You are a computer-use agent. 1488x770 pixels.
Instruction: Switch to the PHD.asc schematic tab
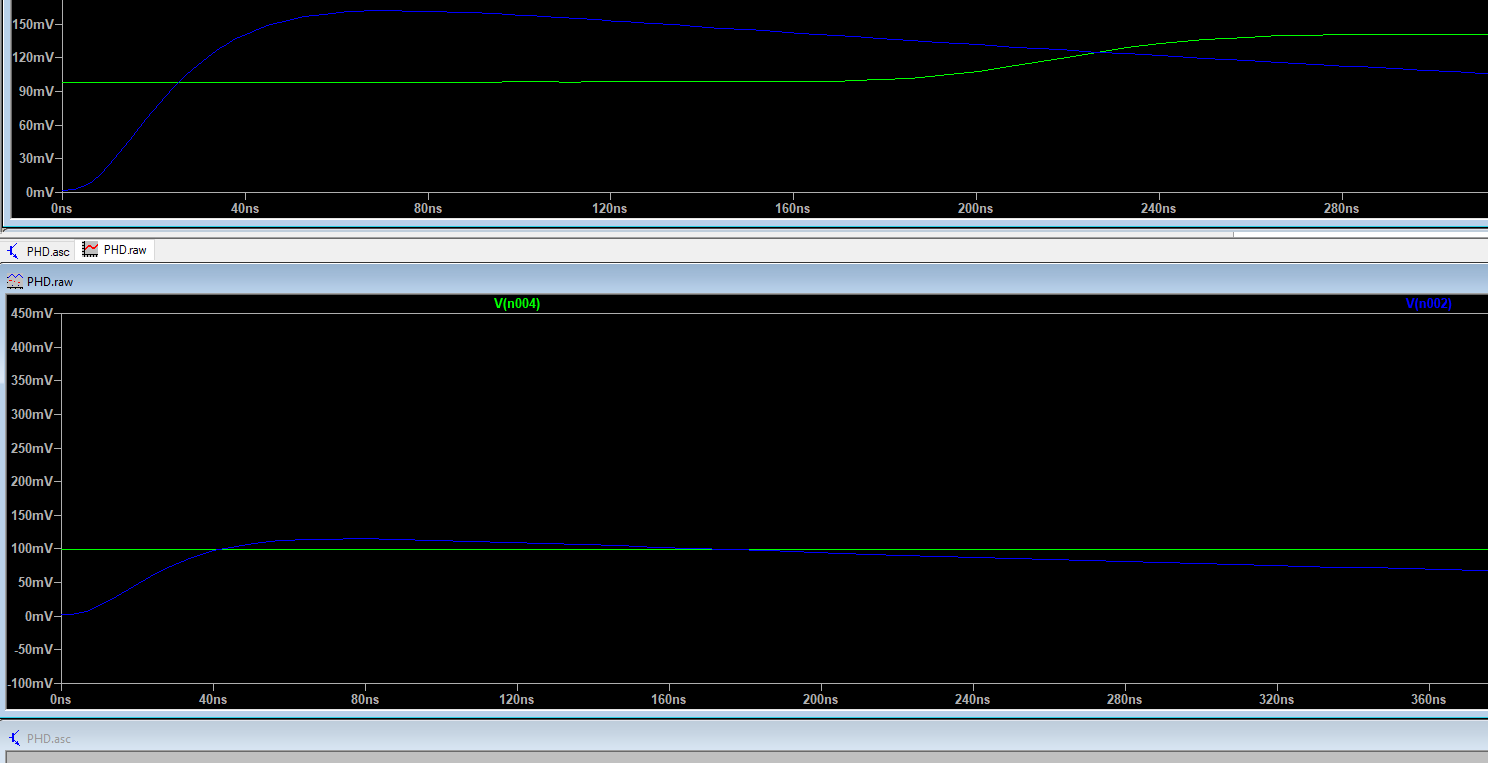pos(38,250)
